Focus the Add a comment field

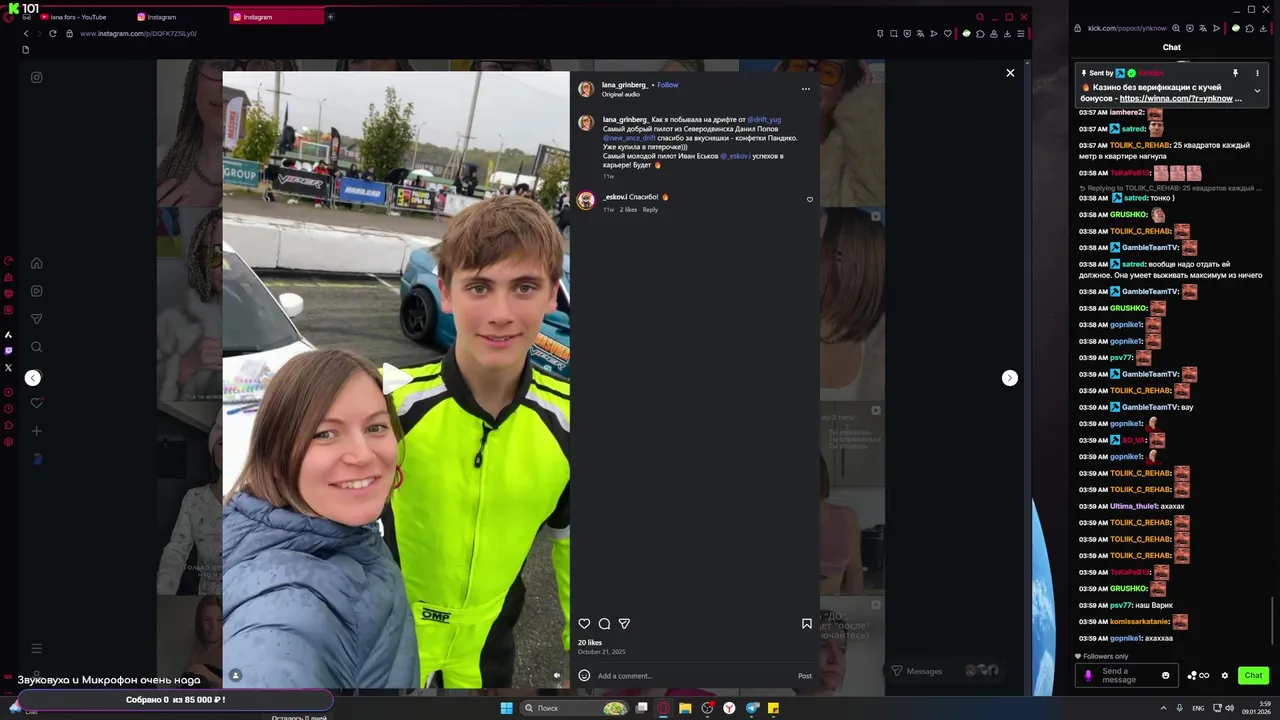(692, 676)
